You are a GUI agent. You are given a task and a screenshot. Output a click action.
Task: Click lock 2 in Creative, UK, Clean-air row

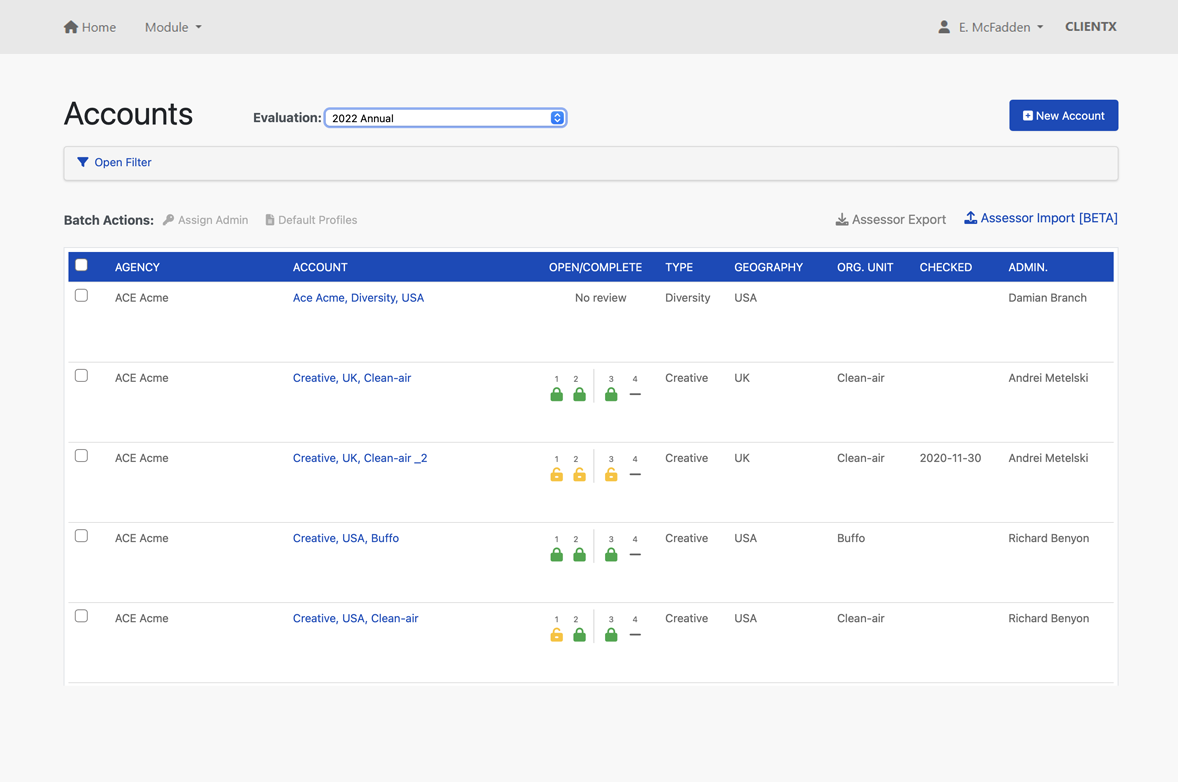pyautogui.click(x=579, y=394)
